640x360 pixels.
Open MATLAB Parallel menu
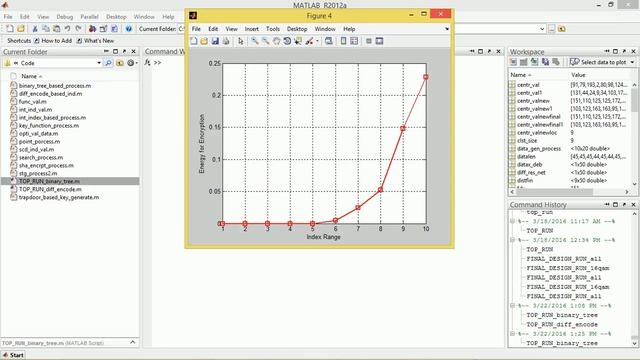[89, 17]
